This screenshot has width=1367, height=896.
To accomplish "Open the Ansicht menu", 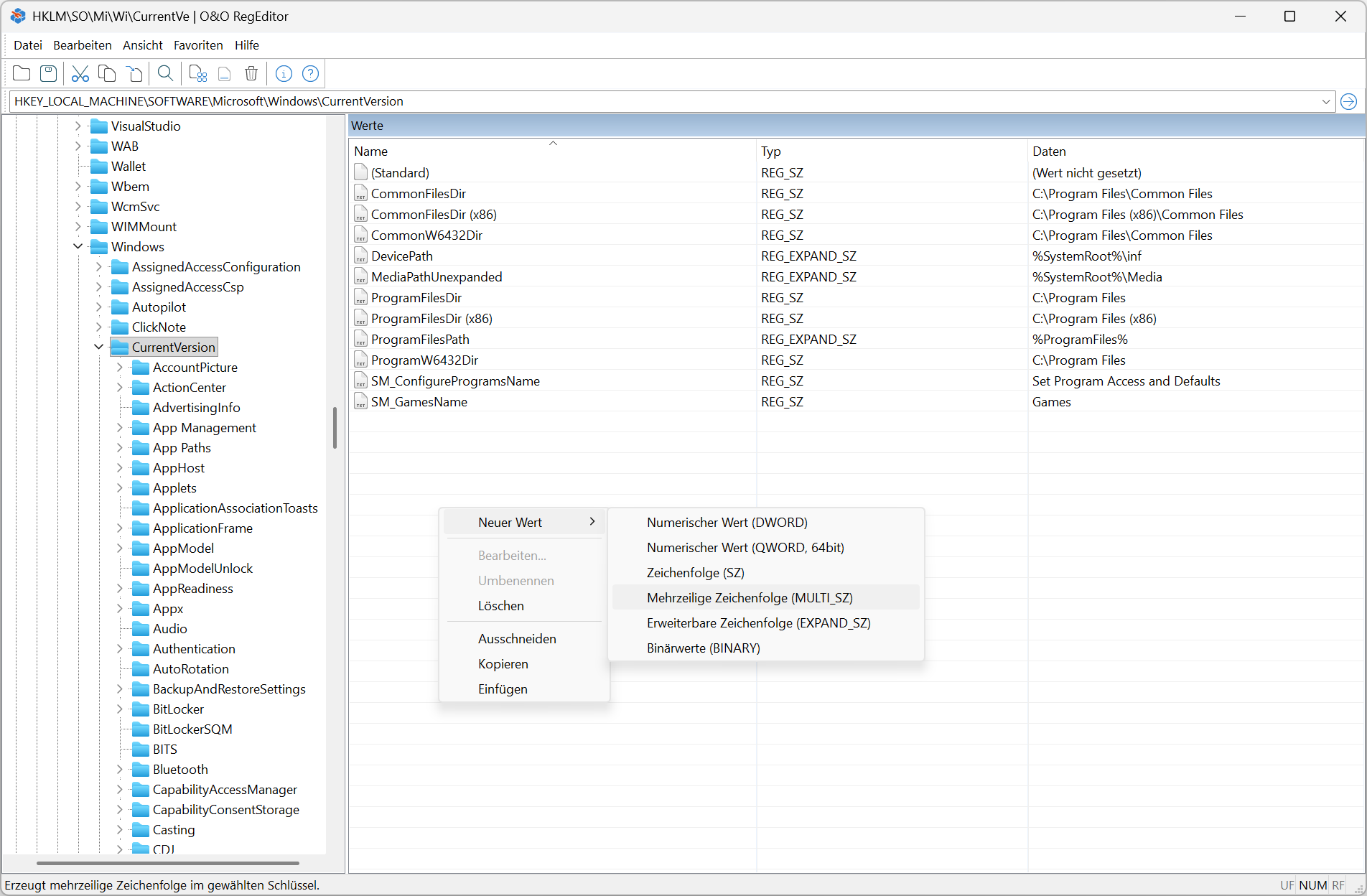I will pyautogui.click(x=143, y=45).
